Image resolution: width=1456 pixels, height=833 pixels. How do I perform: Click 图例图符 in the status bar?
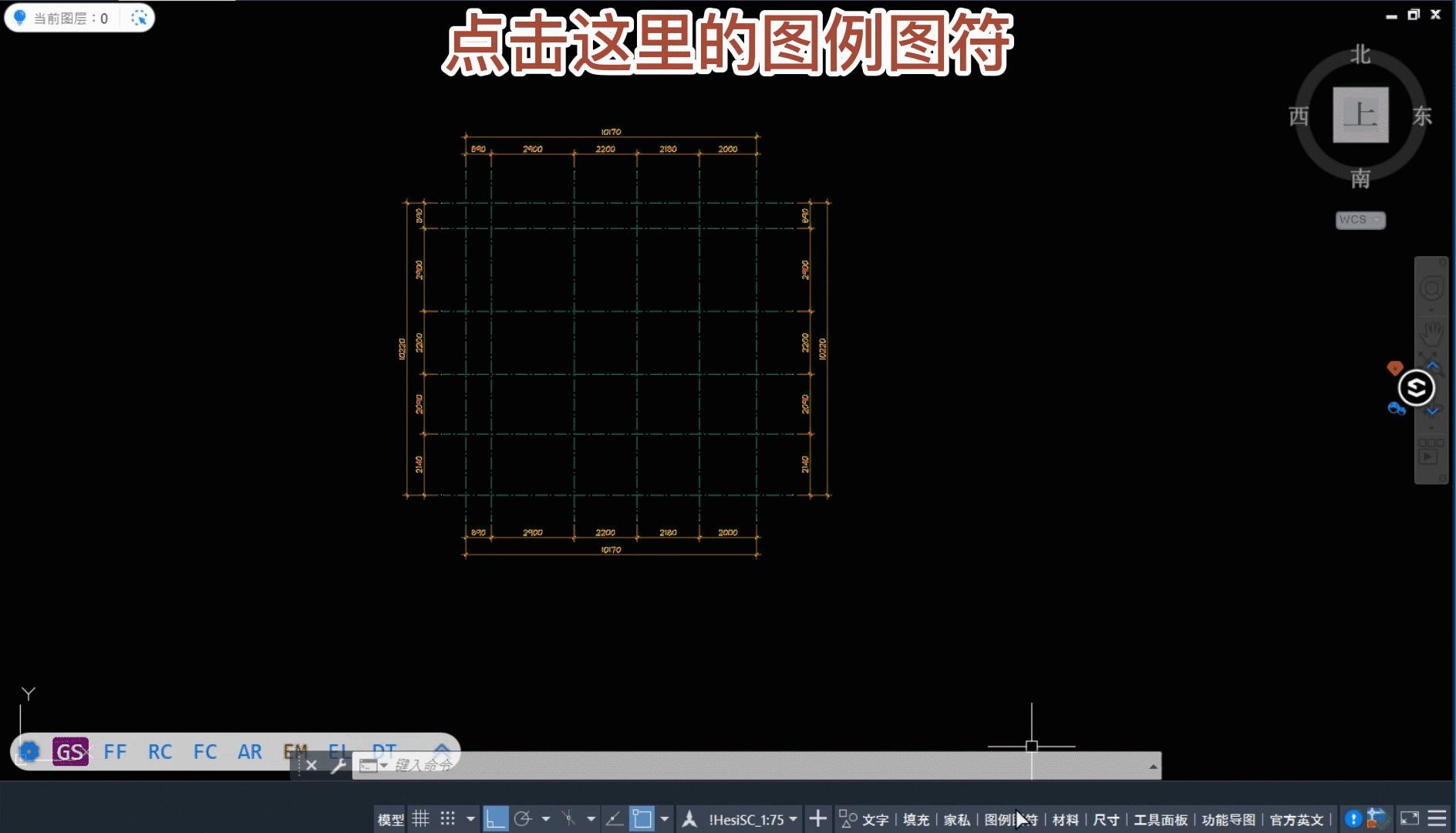[1011, 819]
